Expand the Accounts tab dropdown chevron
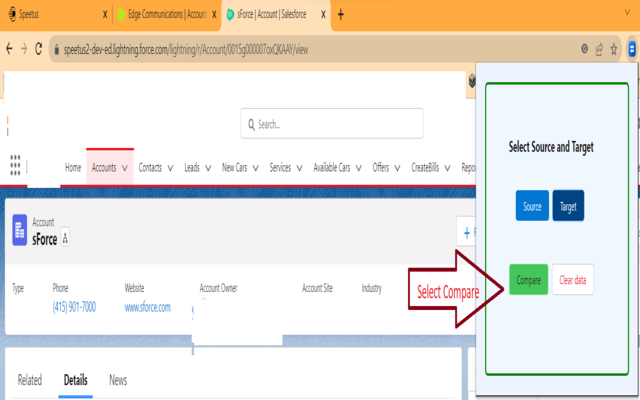 [125, 168]
